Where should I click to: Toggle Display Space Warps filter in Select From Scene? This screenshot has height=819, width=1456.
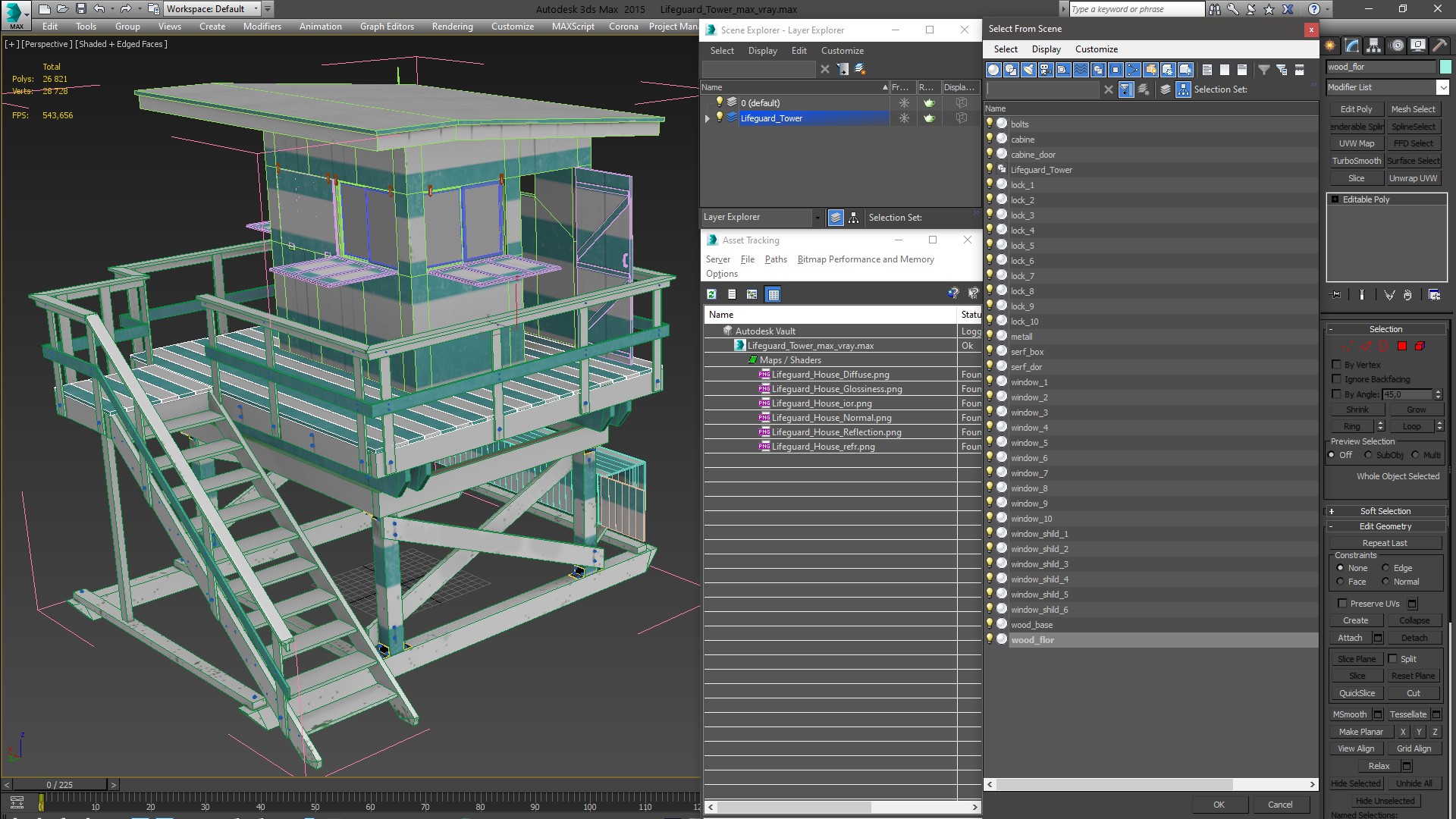coord(1080,70)
